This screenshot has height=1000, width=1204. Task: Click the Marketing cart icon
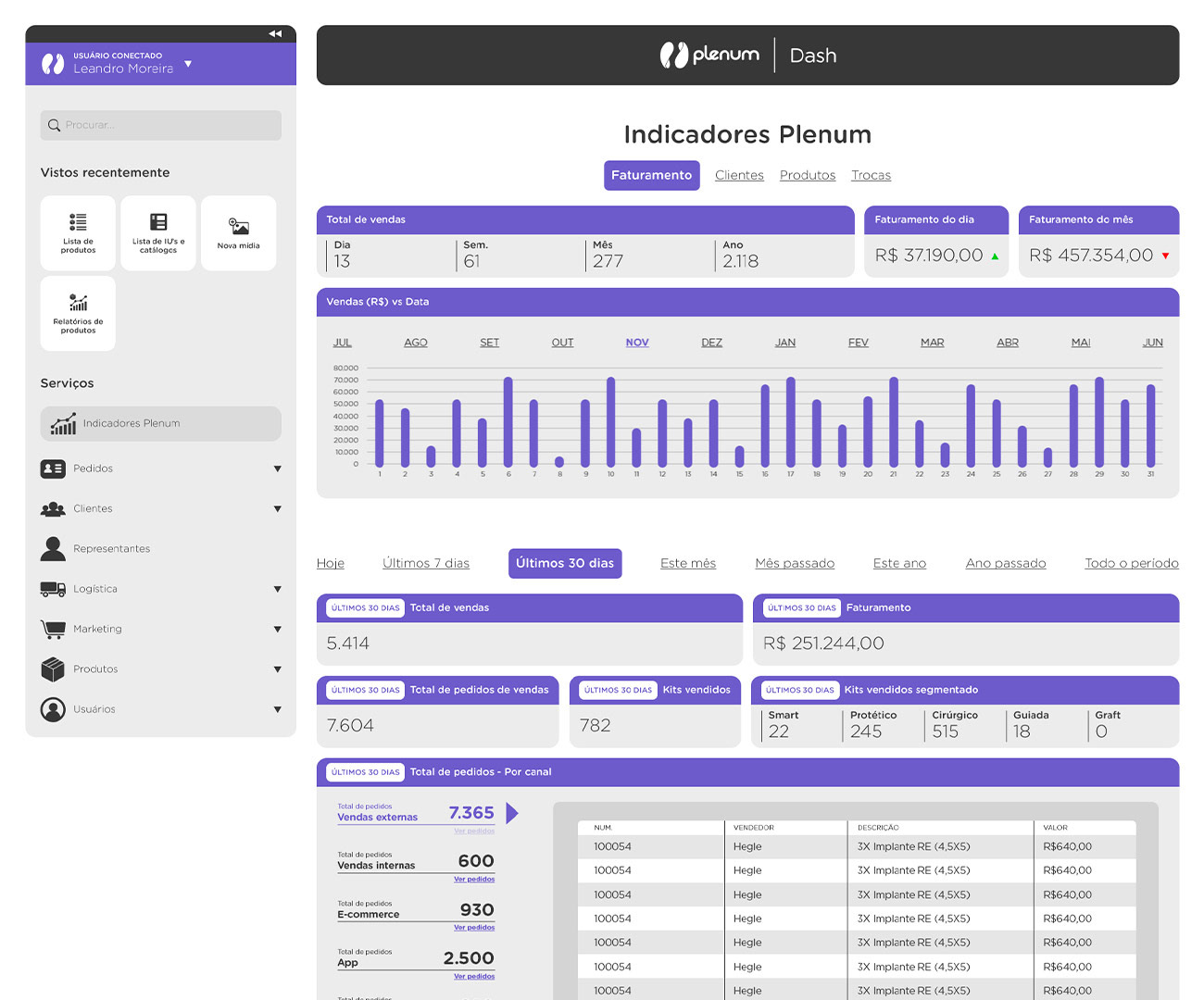[x=53, y=629]
